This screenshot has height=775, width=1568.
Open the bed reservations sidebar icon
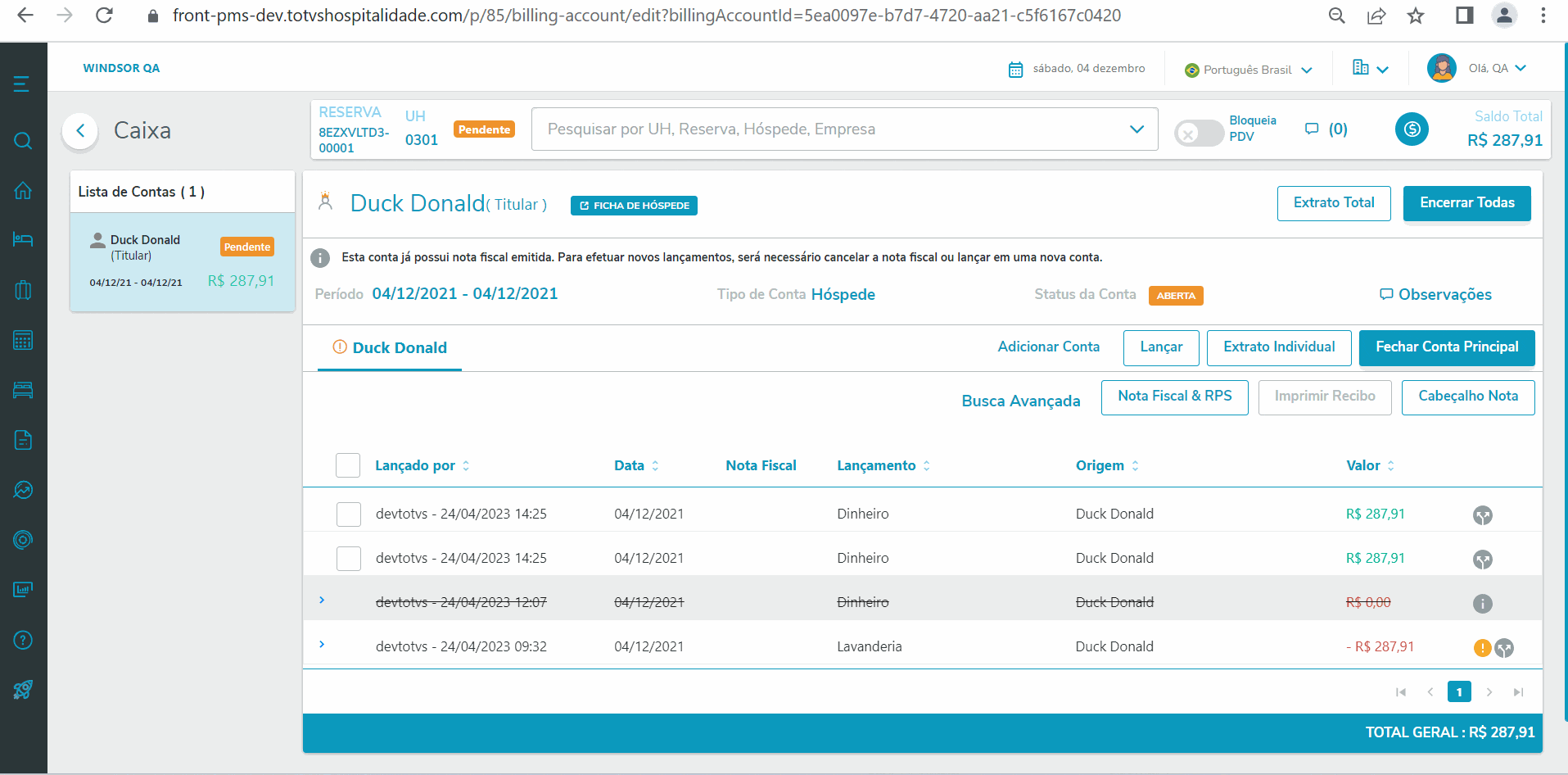tap(23, 239)
